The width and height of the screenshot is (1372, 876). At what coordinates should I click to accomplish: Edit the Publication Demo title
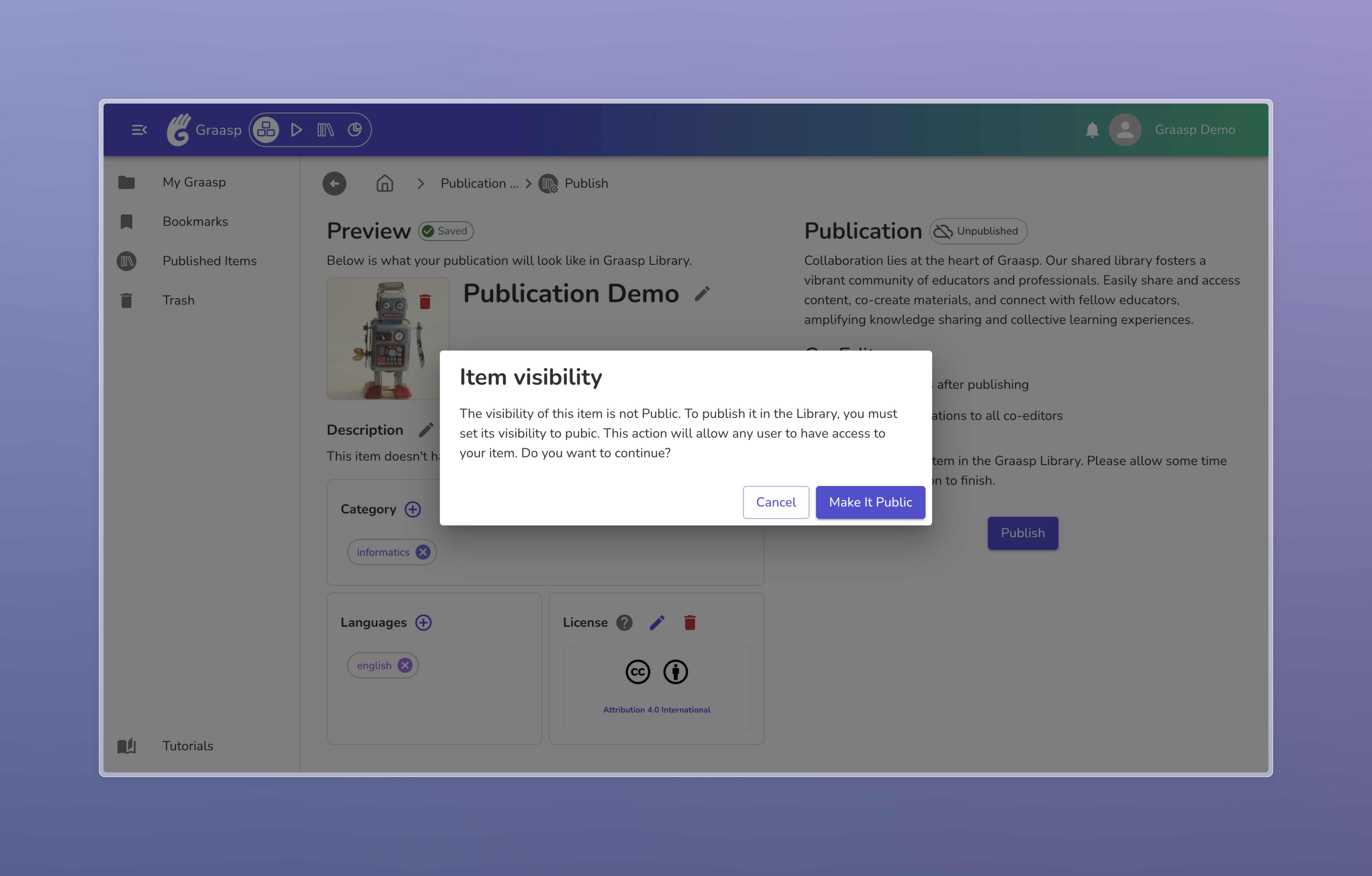(702, 293)
